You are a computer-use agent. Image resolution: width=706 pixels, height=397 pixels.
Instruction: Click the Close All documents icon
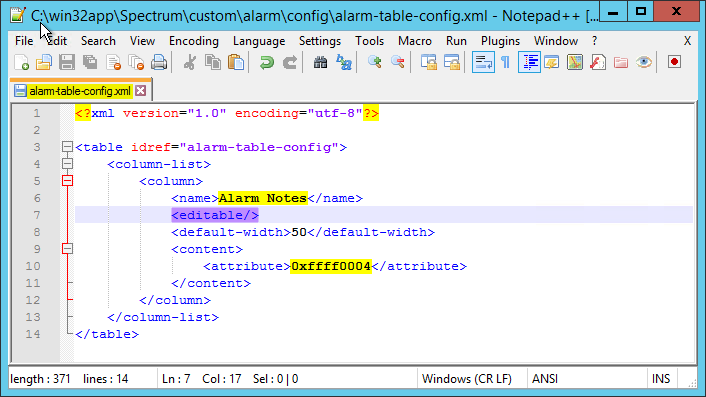[x=136, y=62]
